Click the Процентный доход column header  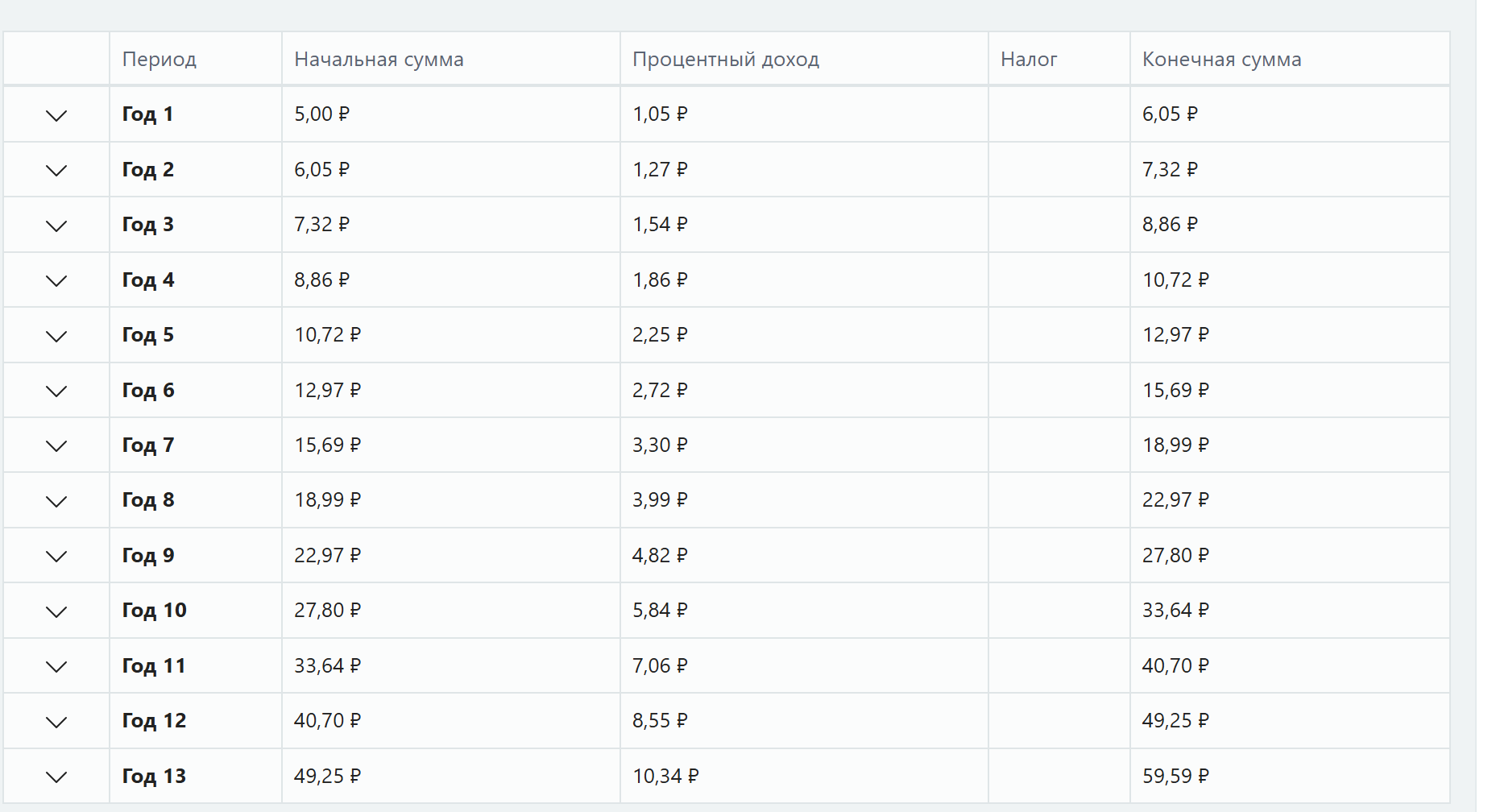pos(725,60)
